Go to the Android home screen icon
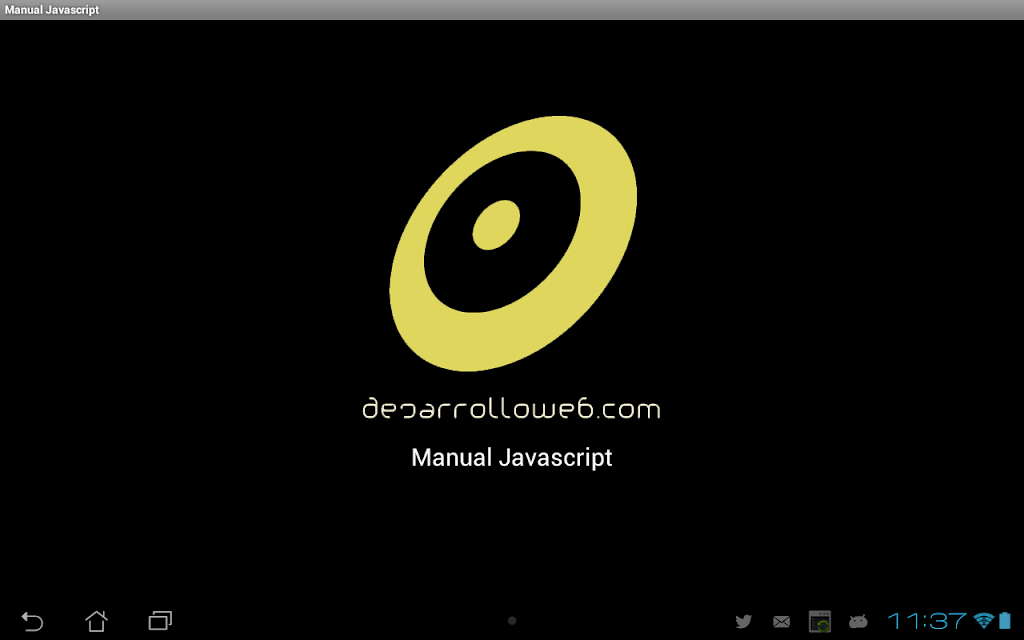 point(96,621)
